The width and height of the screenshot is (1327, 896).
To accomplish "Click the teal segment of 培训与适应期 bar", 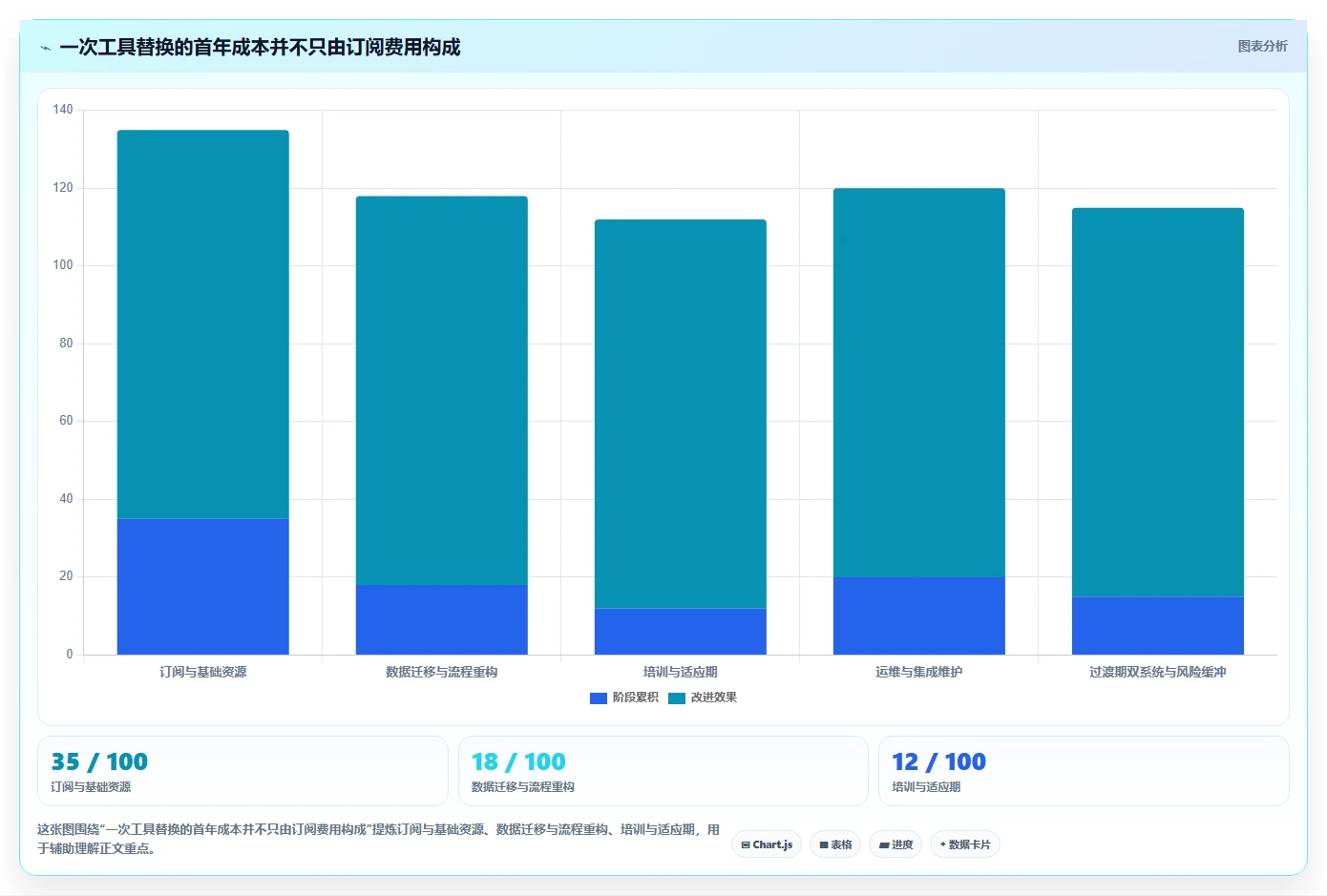I will point(681,414).
